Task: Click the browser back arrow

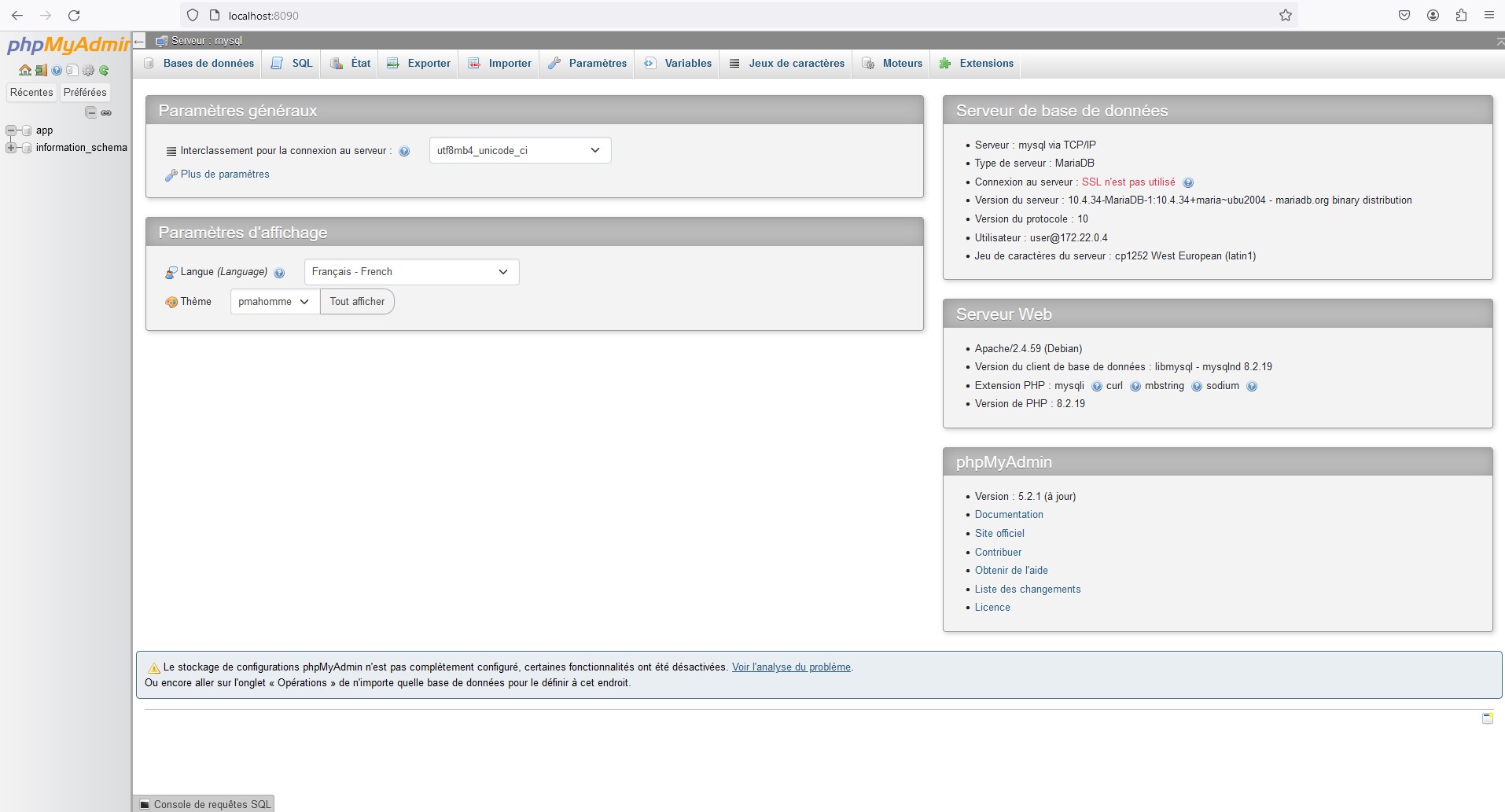Action: pos(17,16)
